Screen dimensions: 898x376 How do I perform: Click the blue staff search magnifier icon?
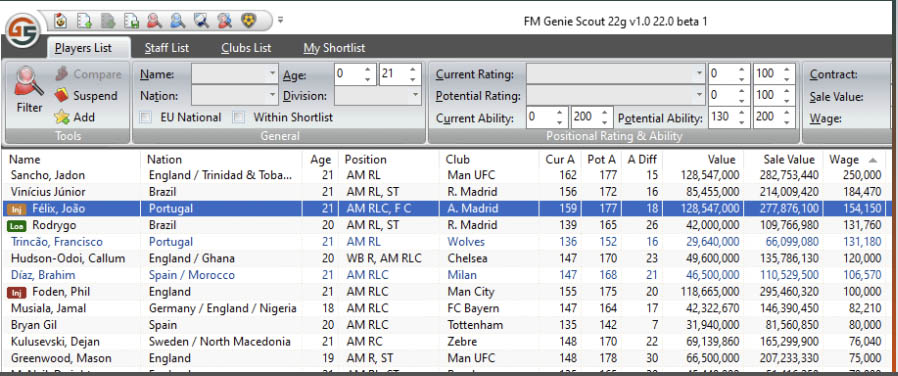pyautogui.click(x=178, y=21)
